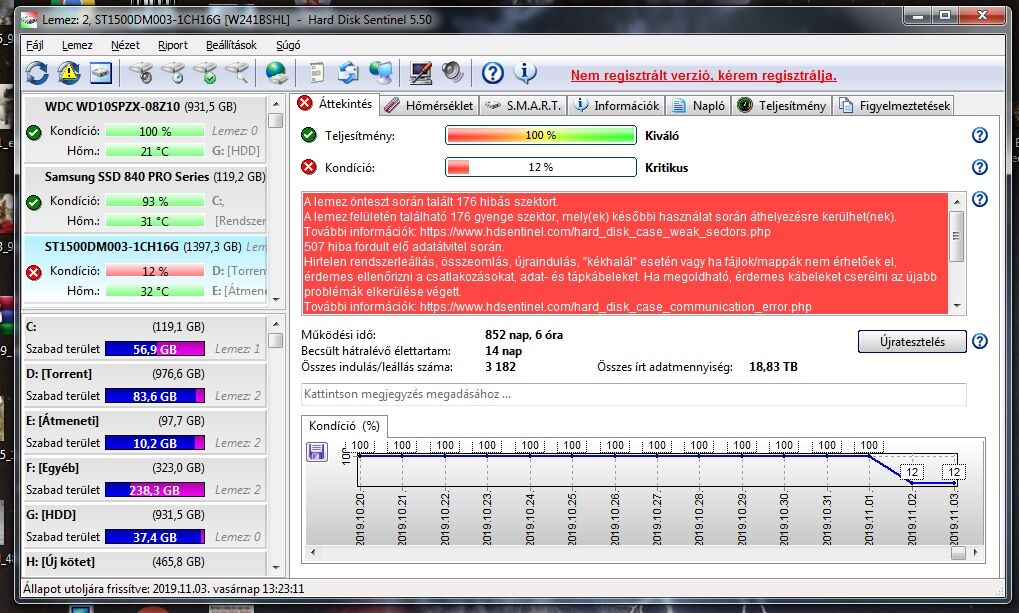Open the disk information window toolbar icon
This screenshot has width=1019, height=613.
click(x=101, y=73)
